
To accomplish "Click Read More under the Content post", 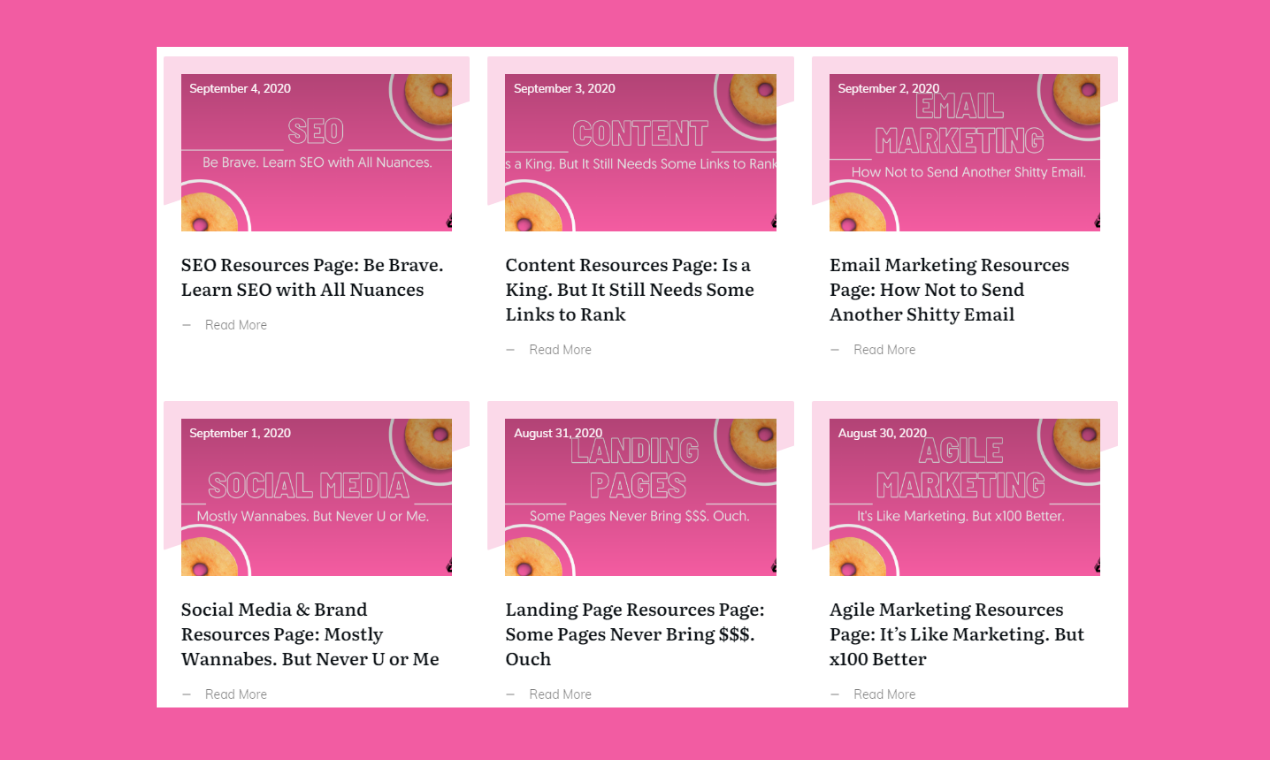I will (x=560, y=349).
